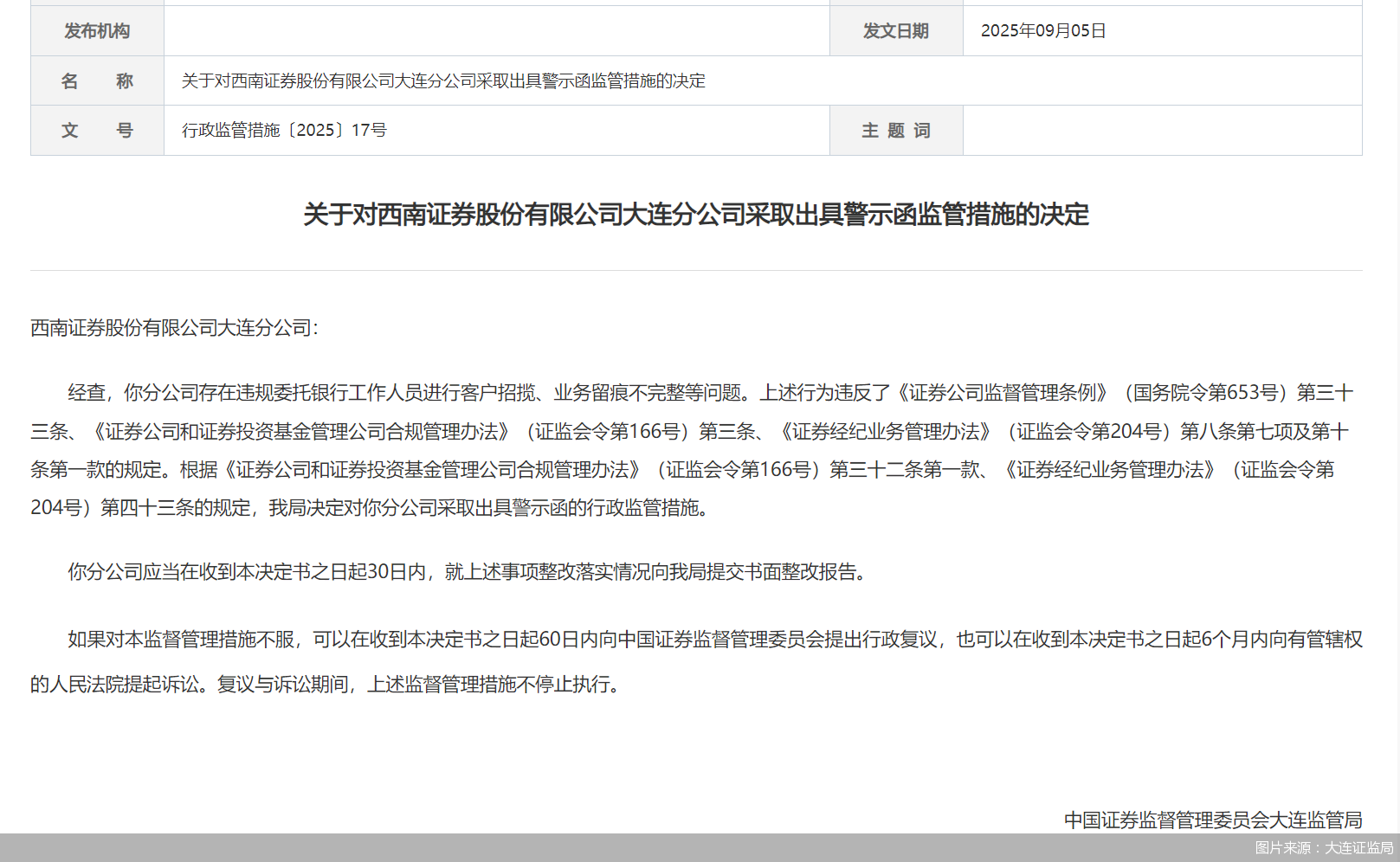Select the 《证券经纪业务管理办法》 citation text
The height and width of the screenshot is (862, 1400).
pyautogui.click(x=883, y=430)
